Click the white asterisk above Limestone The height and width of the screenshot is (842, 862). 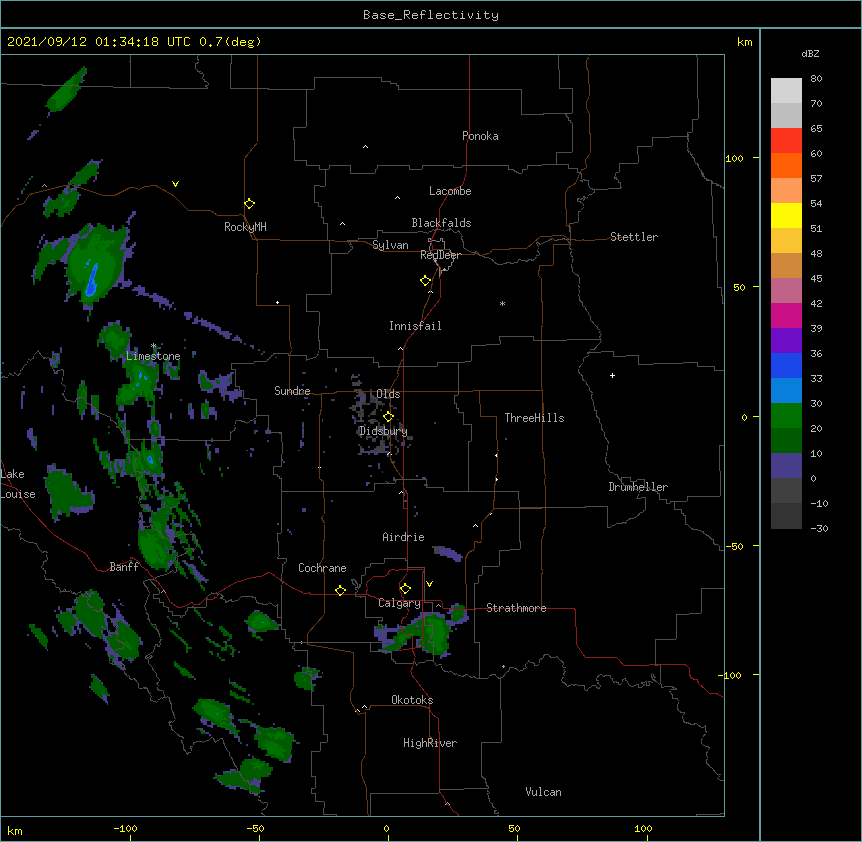point(154,346)
